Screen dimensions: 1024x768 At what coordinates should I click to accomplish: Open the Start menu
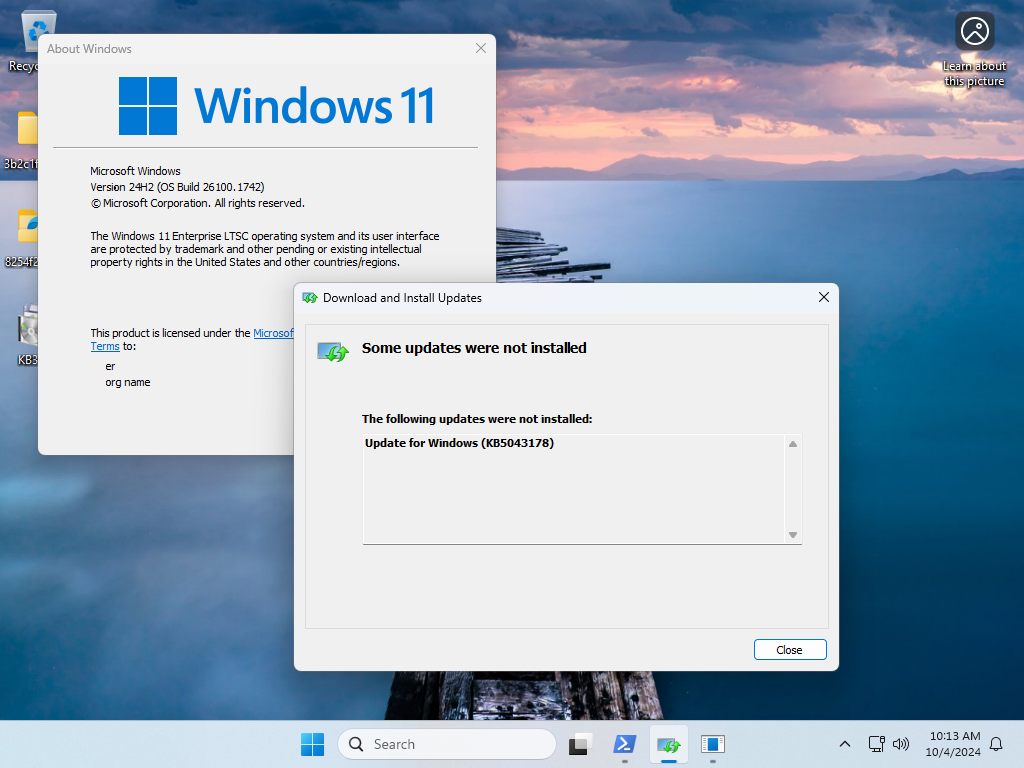coord(312,744)
